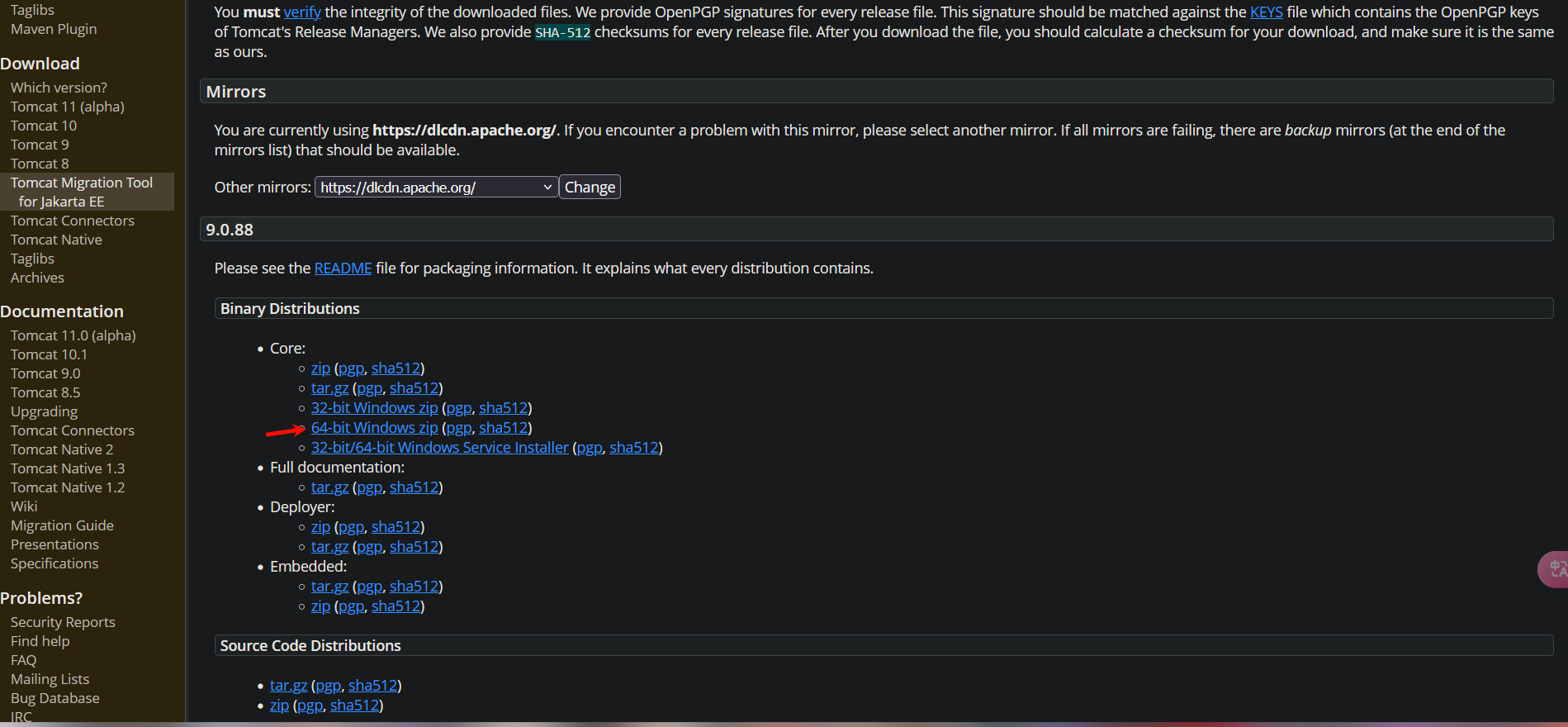1568x727 pixels.
Task: Download the Embedded tar.gz
Action: [329, 587]
